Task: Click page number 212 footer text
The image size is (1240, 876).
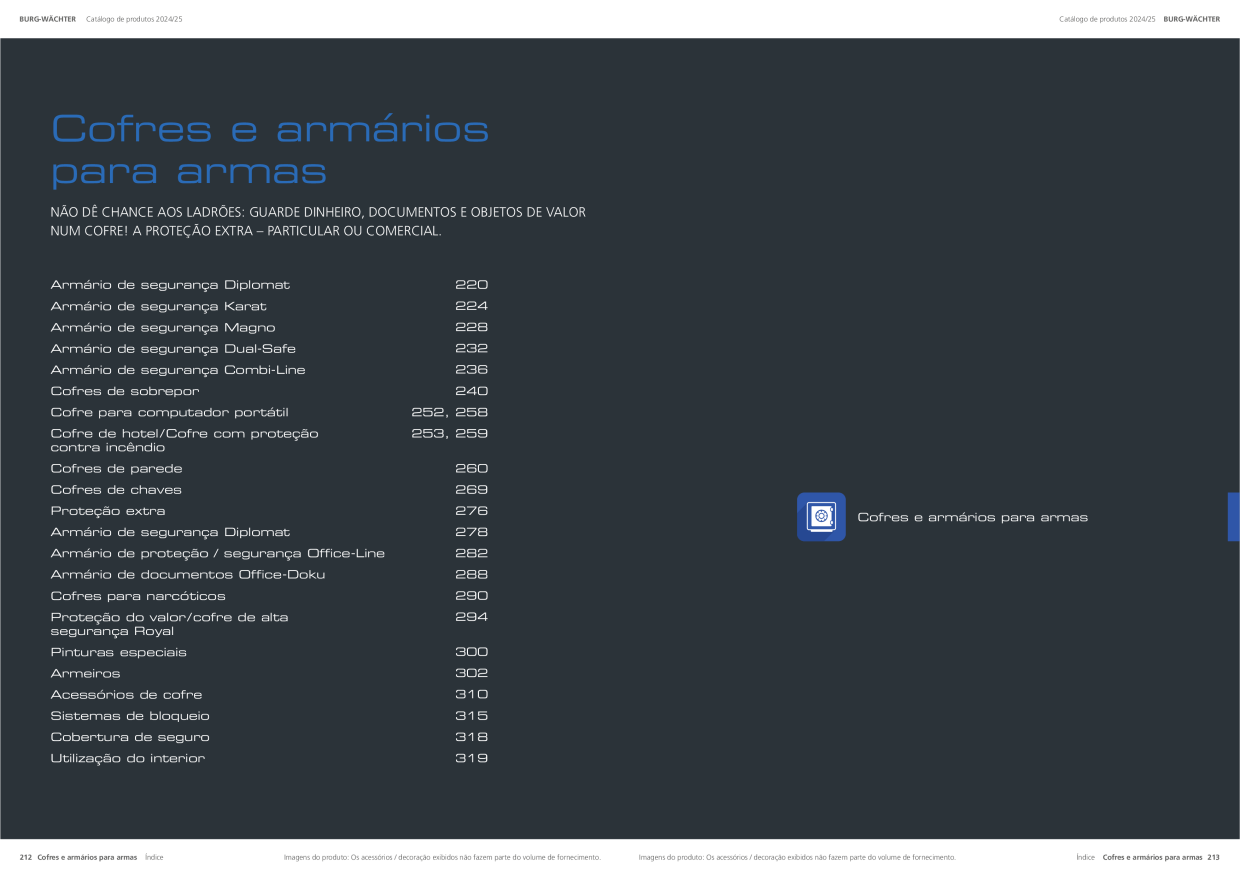Action: (x=26, y=857)
